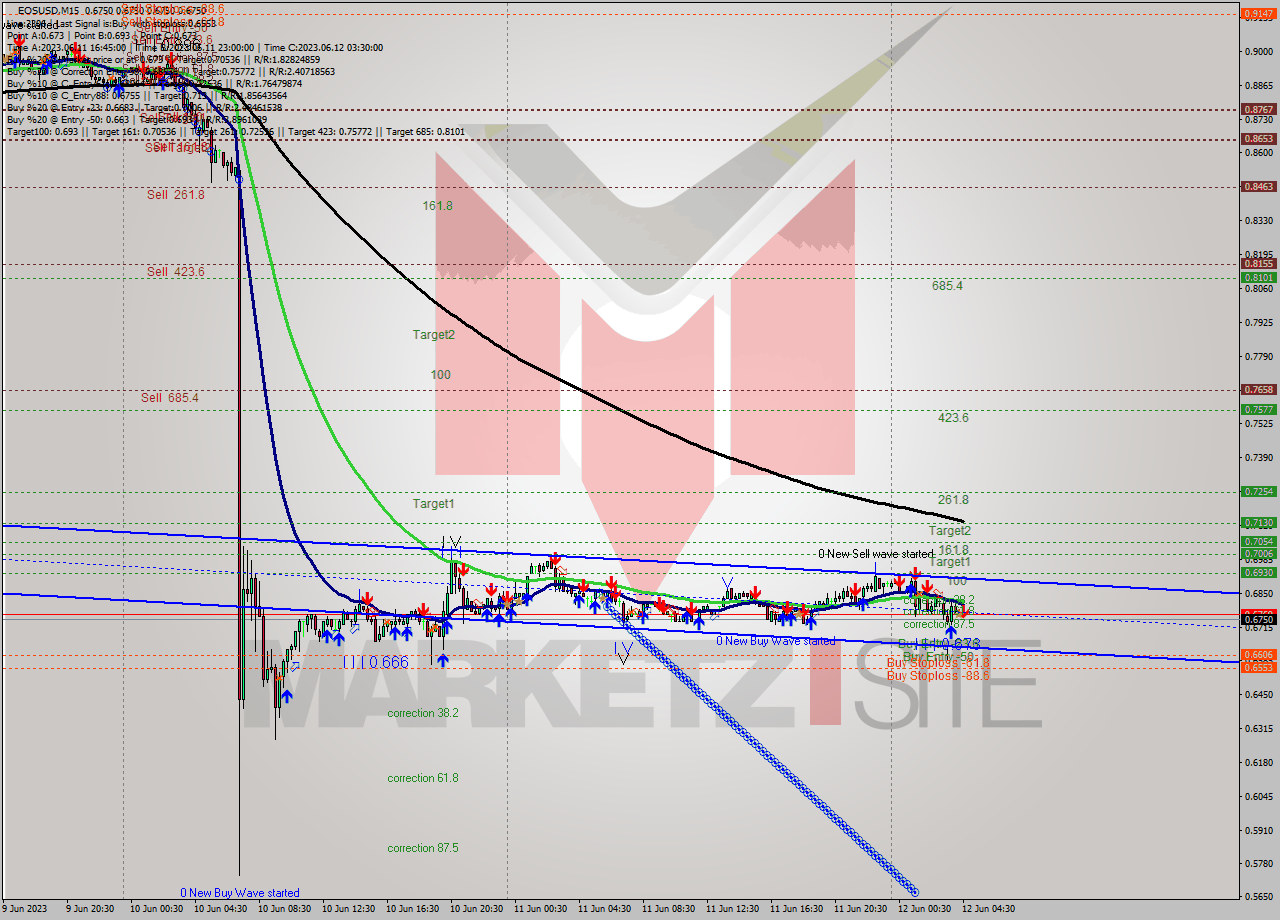Click the 0.6450 axis price

pos(1258,695)
